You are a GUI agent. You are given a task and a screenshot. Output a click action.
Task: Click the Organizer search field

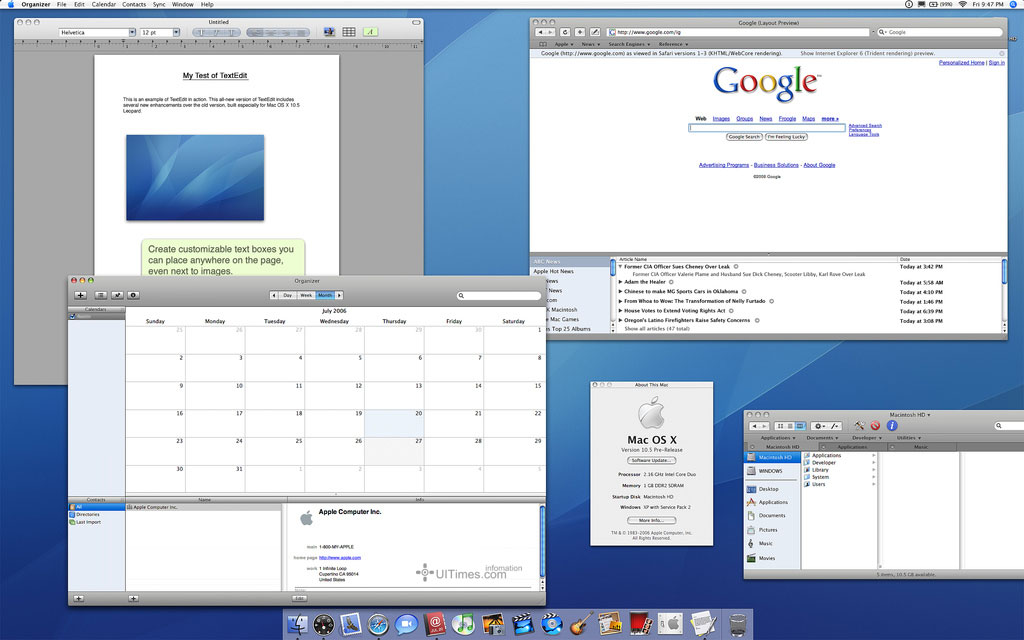click(x=499, y=296)
